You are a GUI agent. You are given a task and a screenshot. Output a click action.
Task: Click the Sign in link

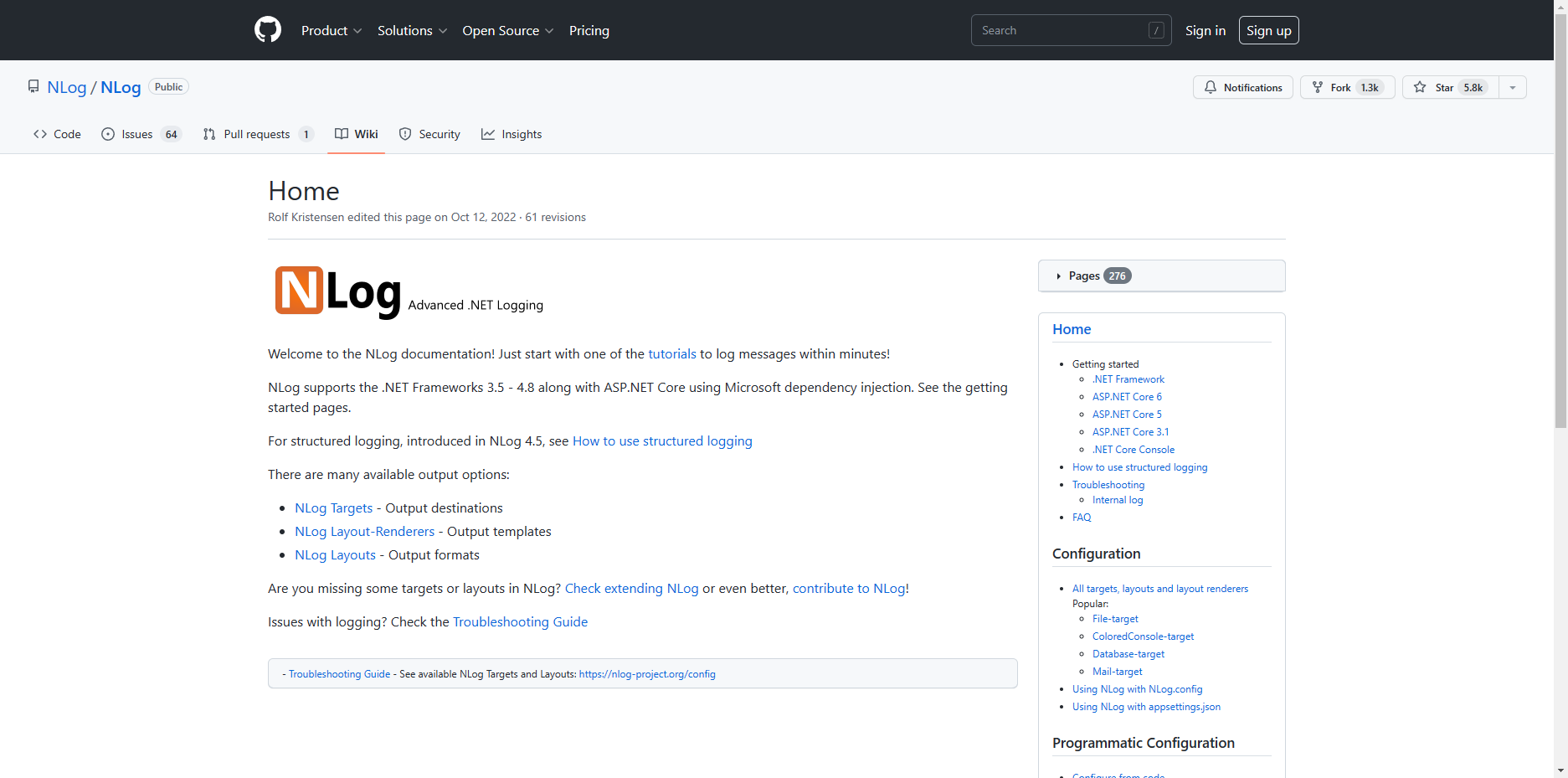click(1205, 30)
